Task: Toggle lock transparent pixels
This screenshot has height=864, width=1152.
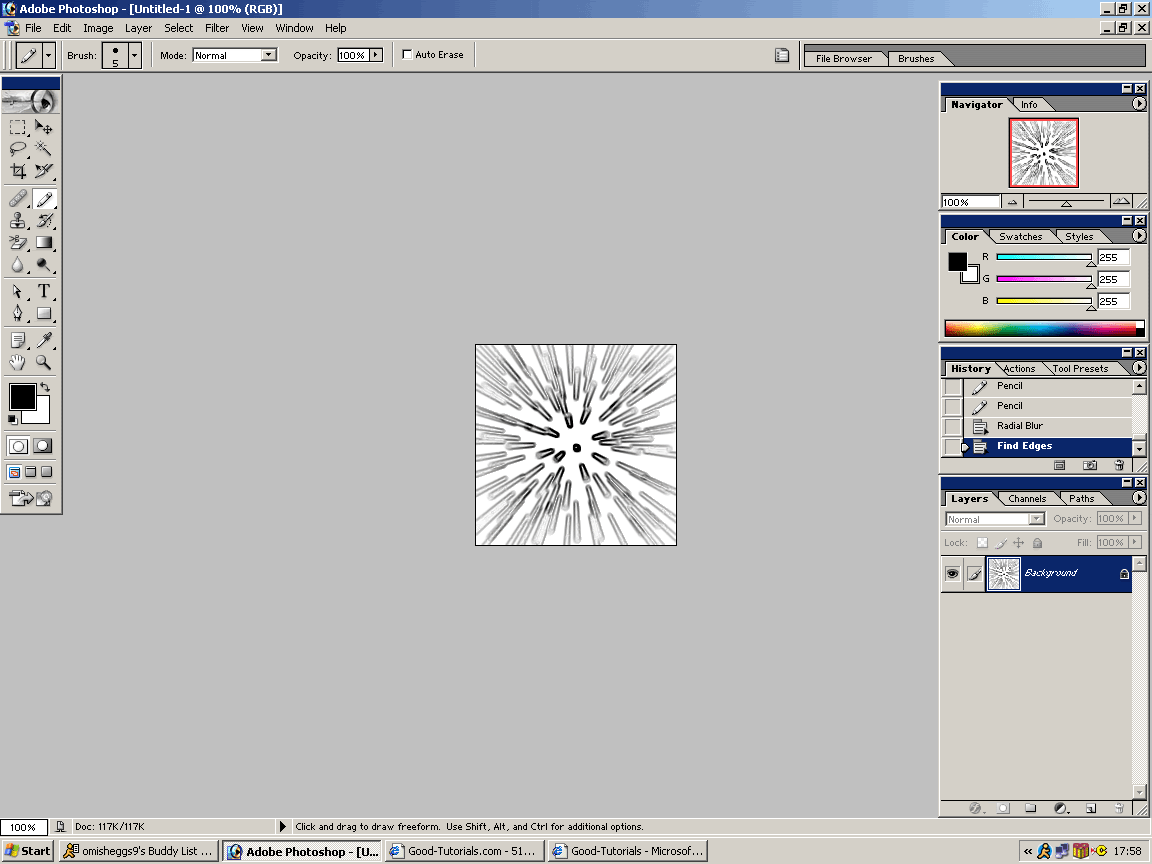Action: pos(982,543)
